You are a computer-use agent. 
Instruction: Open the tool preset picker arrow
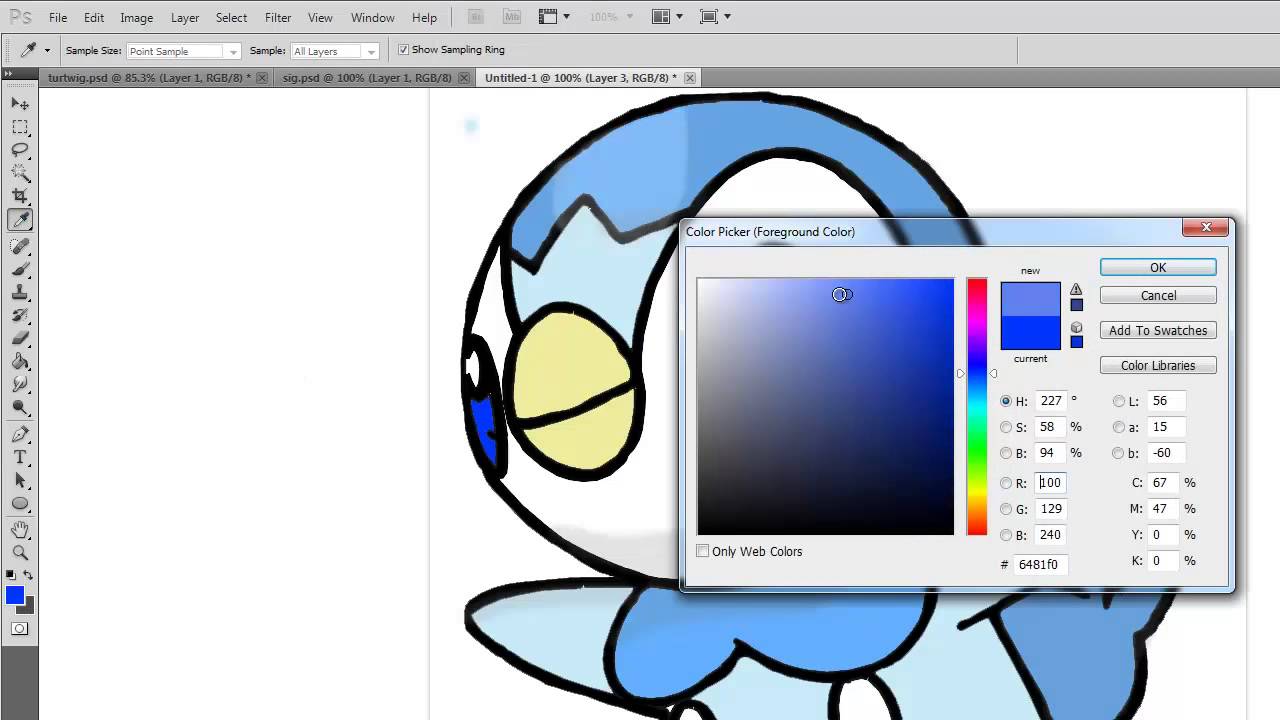[x=46, y=50]
